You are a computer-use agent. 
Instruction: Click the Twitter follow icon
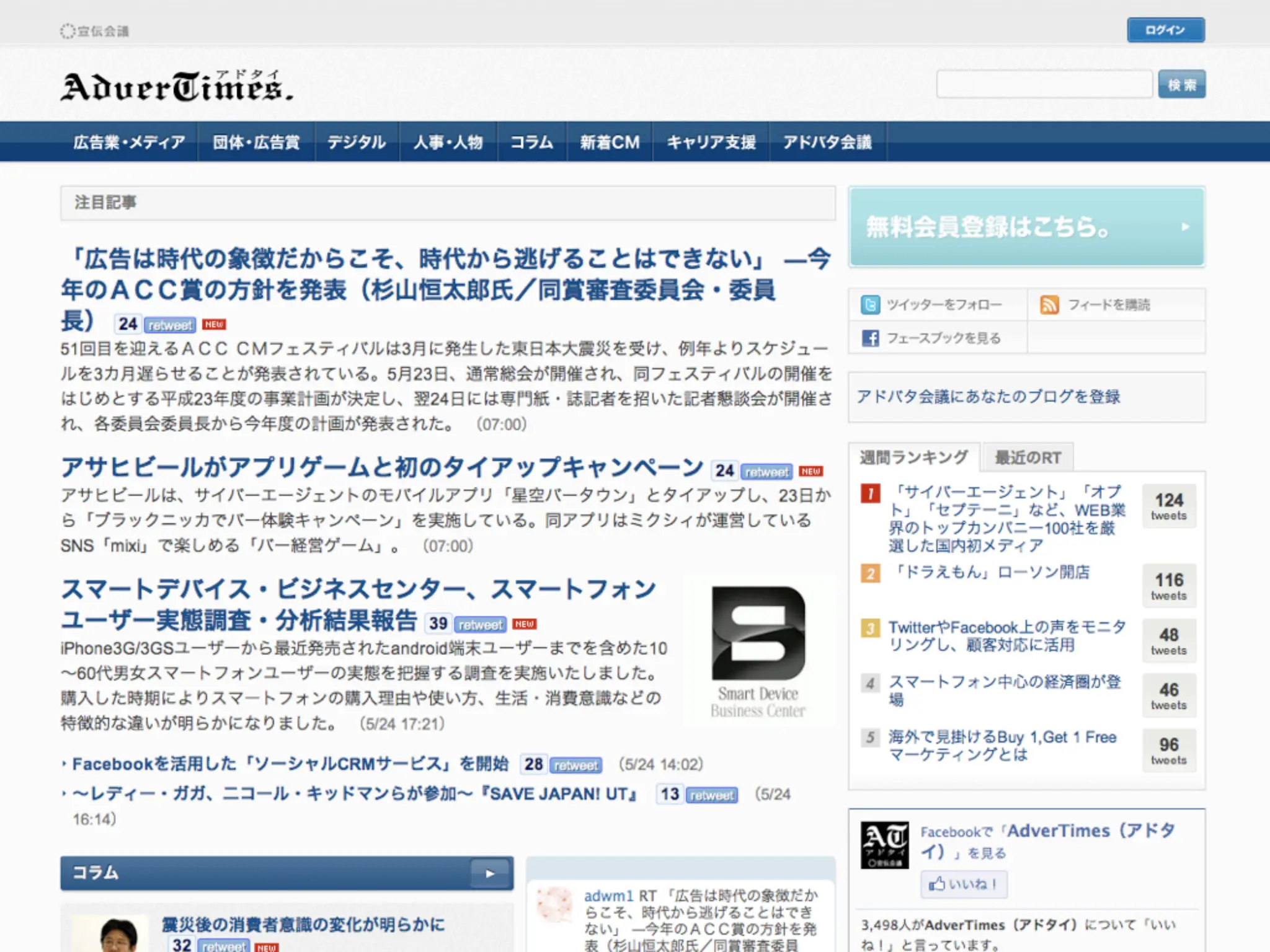tap(870, 304)
